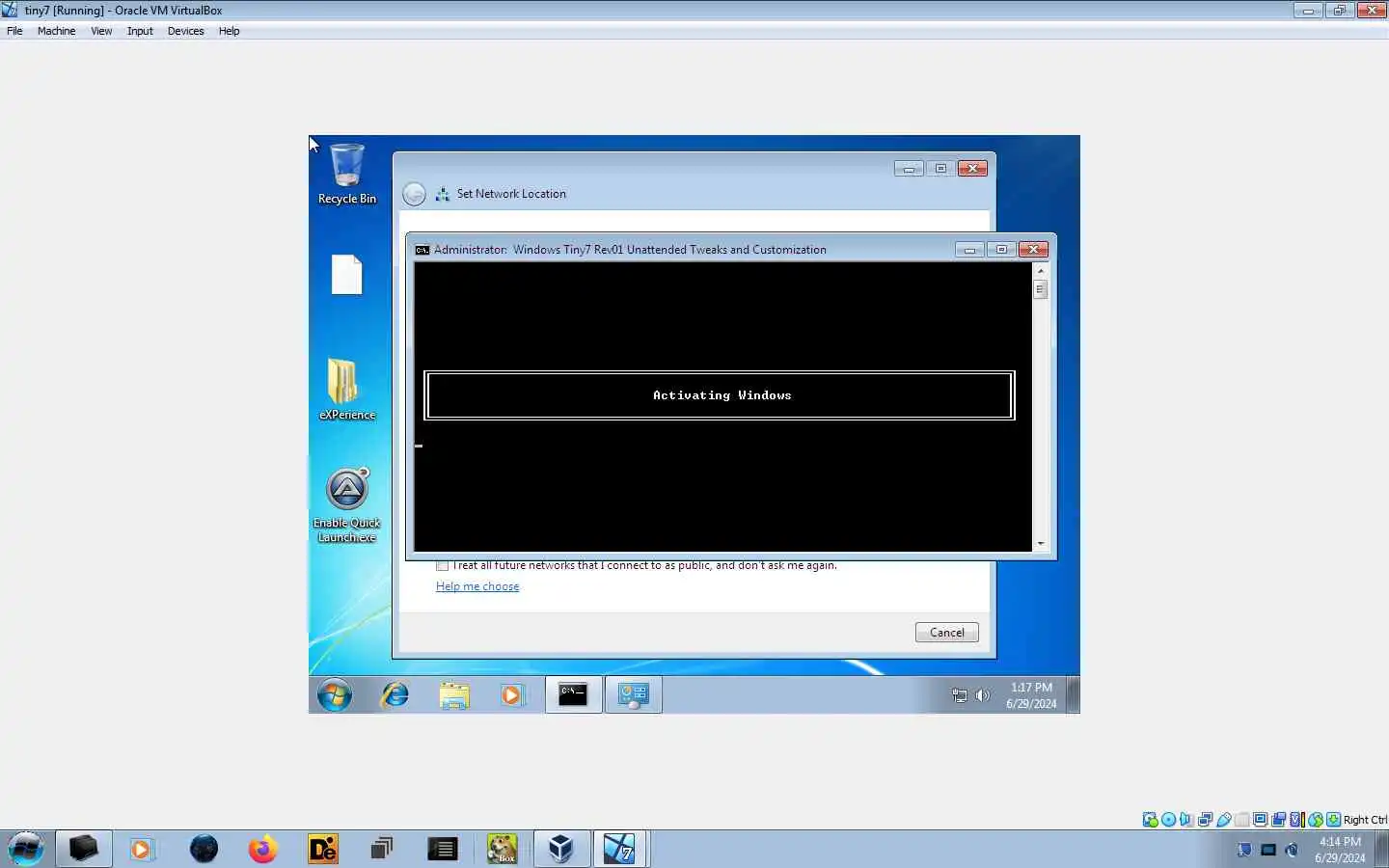The width and height of the screenshot is (1389, 868).
Task: Click the network adapters indicator in VirtualBox status bar
Action: click(x=1205, y=820)
